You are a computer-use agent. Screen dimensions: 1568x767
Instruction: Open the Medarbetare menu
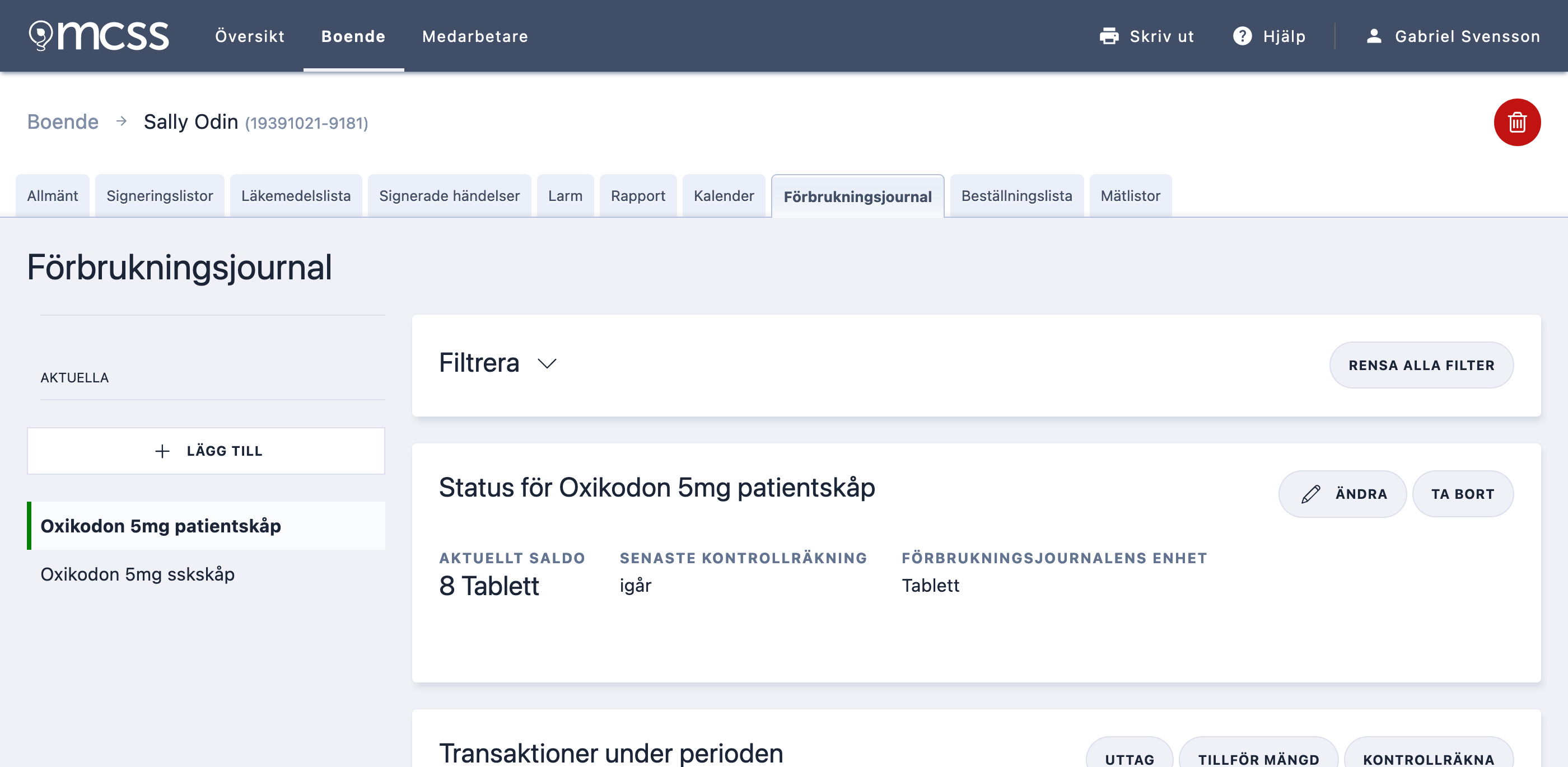475,36
